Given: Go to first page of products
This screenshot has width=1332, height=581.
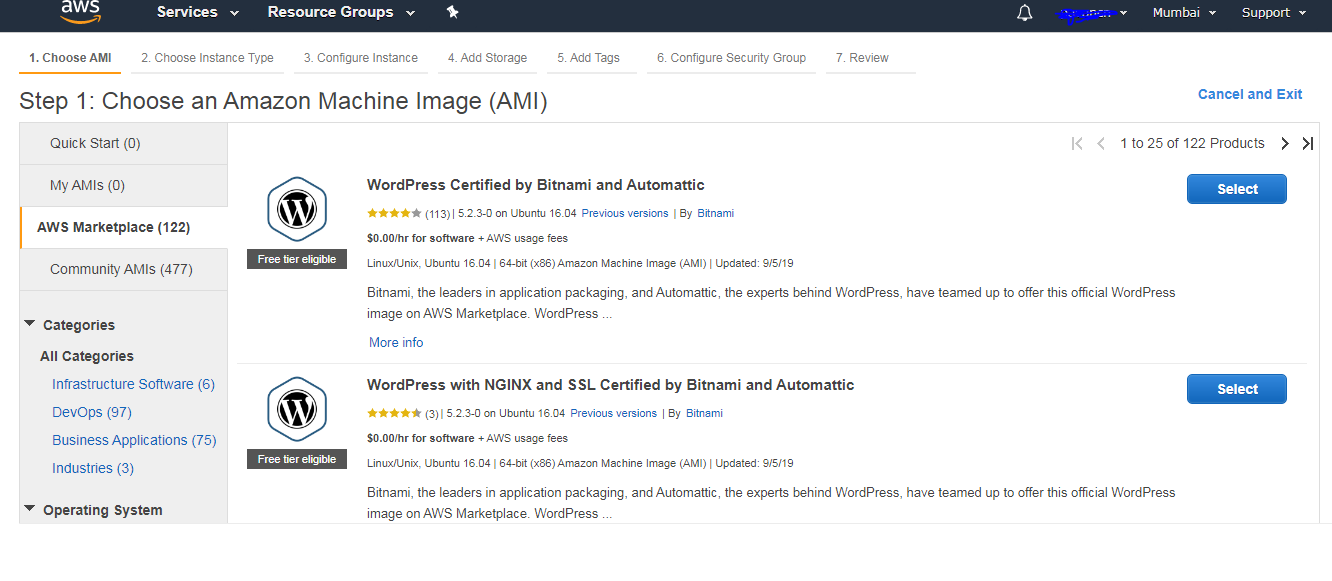Looking at the screenshot, I should (1077, 144).
